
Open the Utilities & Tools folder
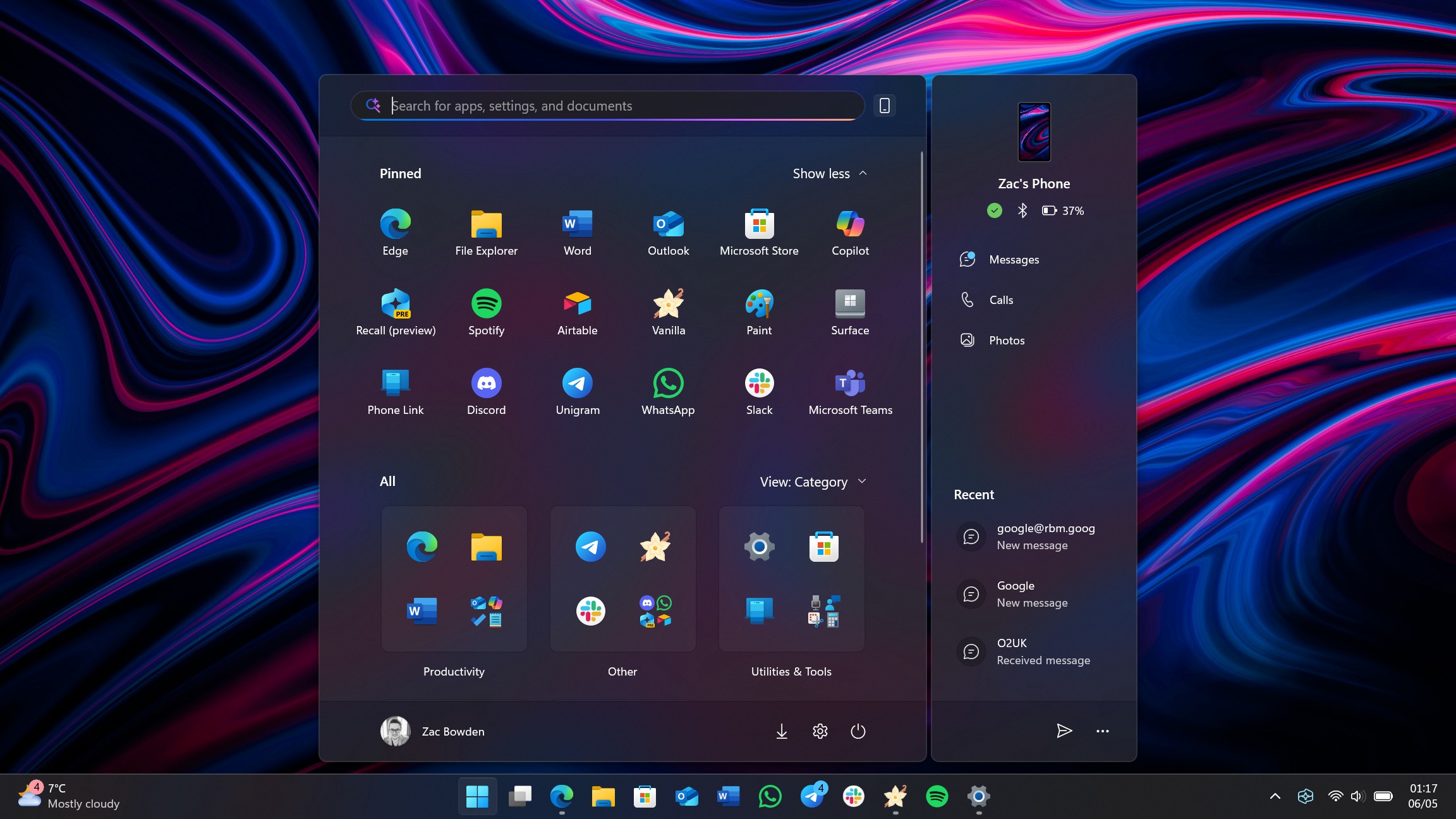coord(791,578)
